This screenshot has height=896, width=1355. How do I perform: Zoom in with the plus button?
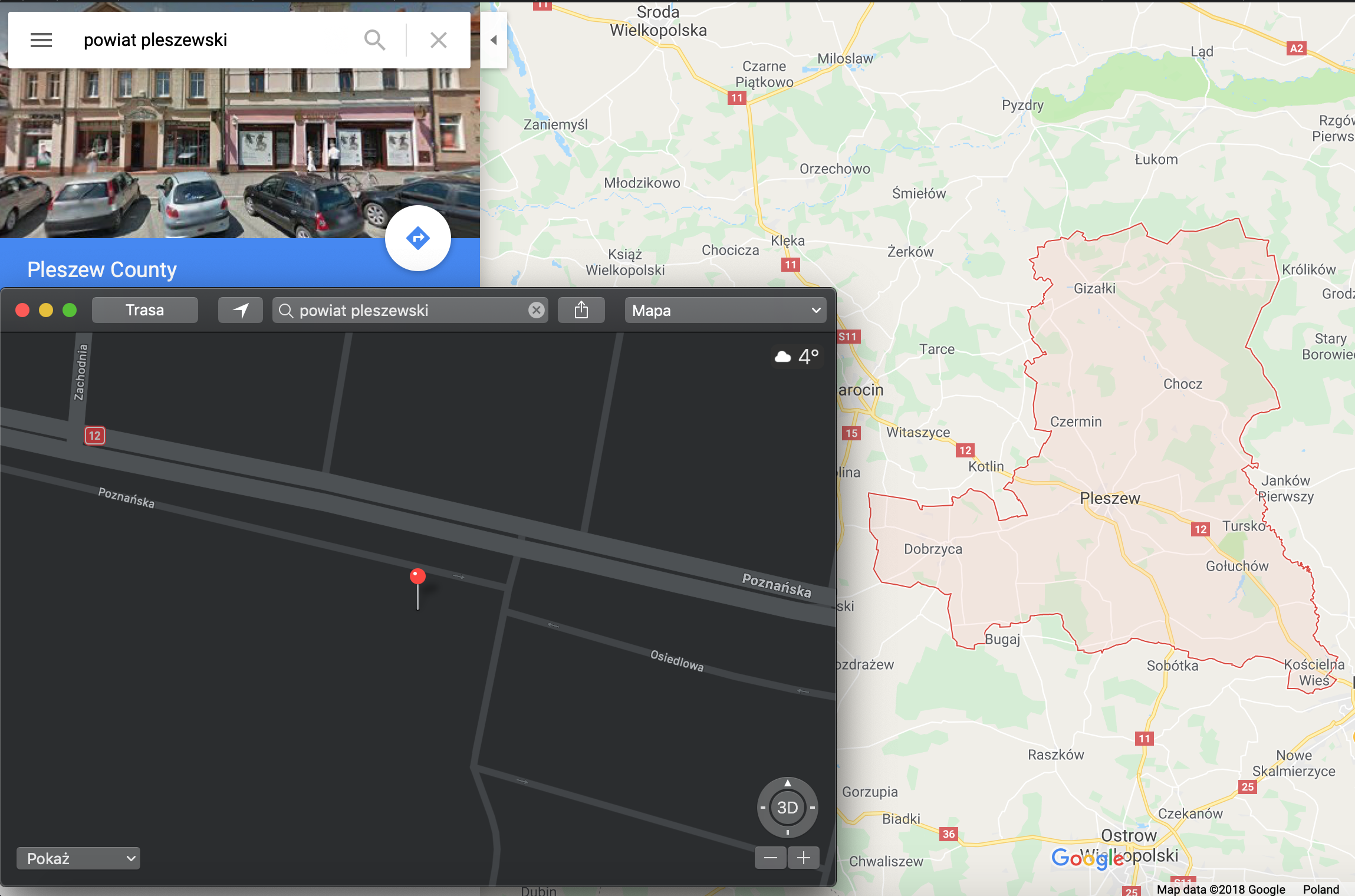[804, 858]
